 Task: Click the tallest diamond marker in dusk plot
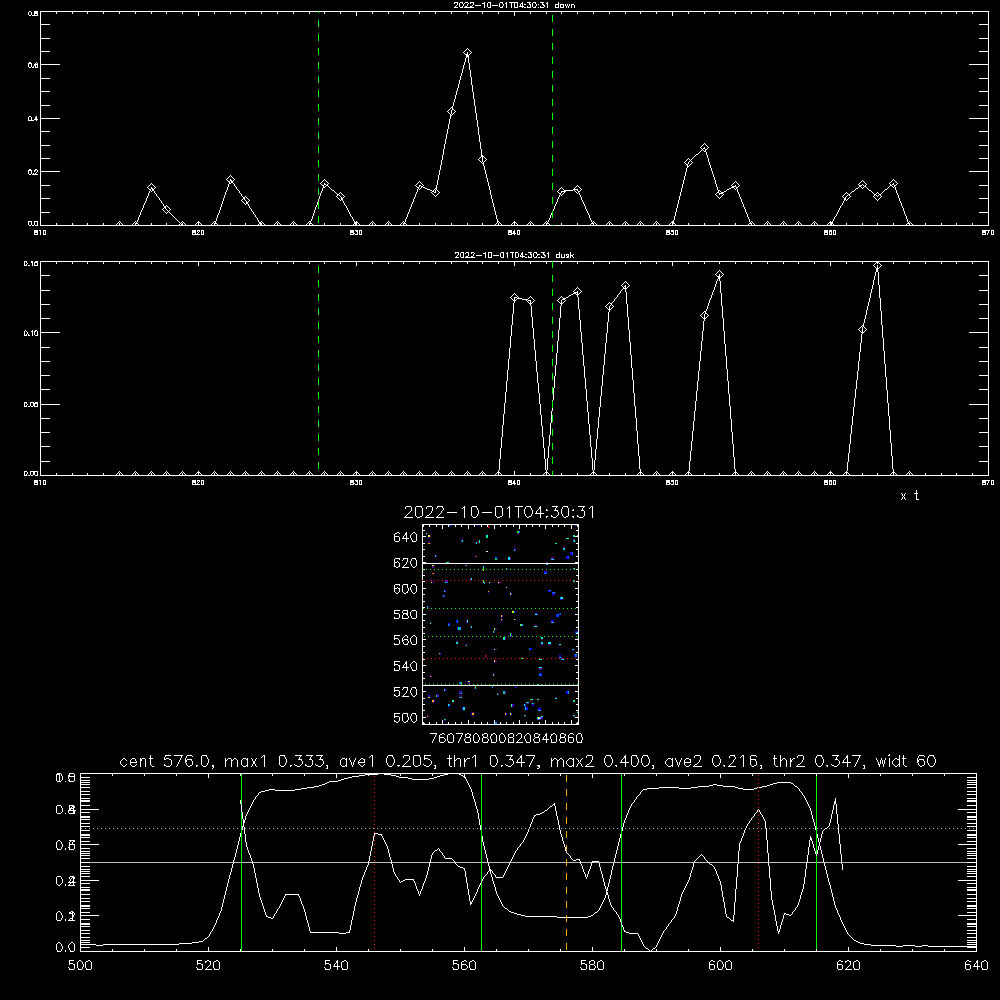[878, 267]
